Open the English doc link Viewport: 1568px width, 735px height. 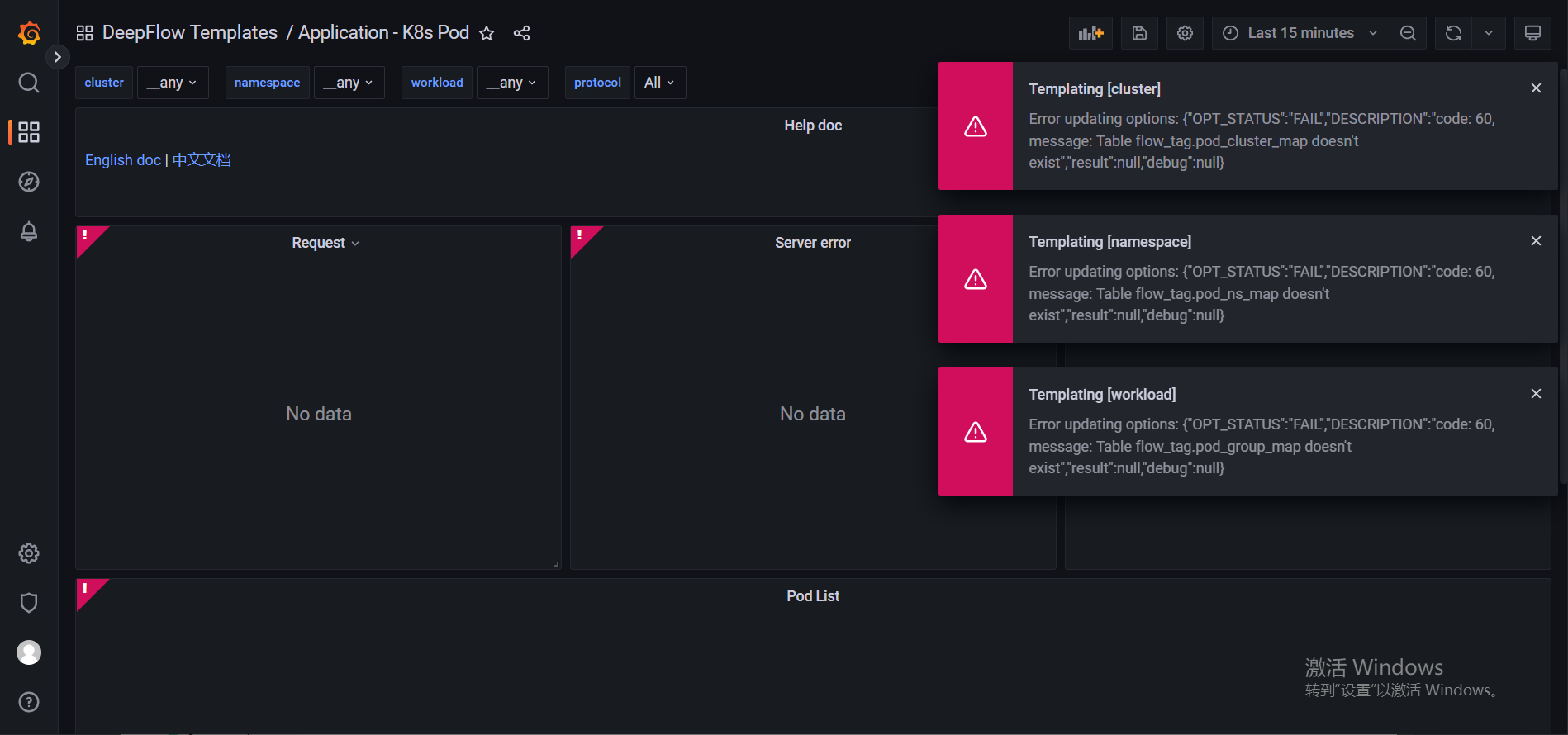pos(123,160)
